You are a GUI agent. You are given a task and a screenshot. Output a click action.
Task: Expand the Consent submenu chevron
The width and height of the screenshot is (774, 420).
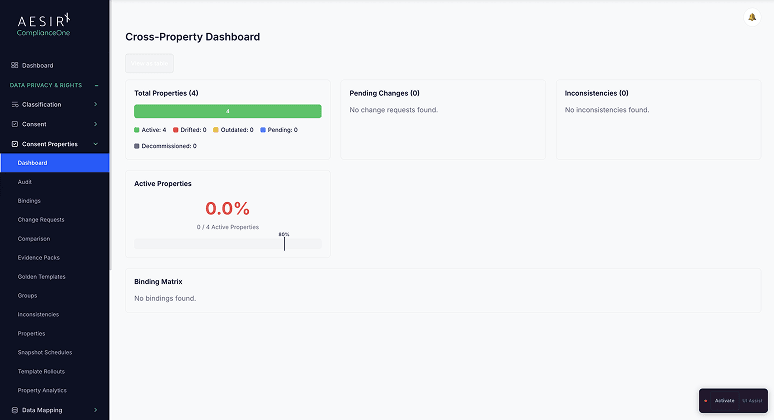[96, 124]
